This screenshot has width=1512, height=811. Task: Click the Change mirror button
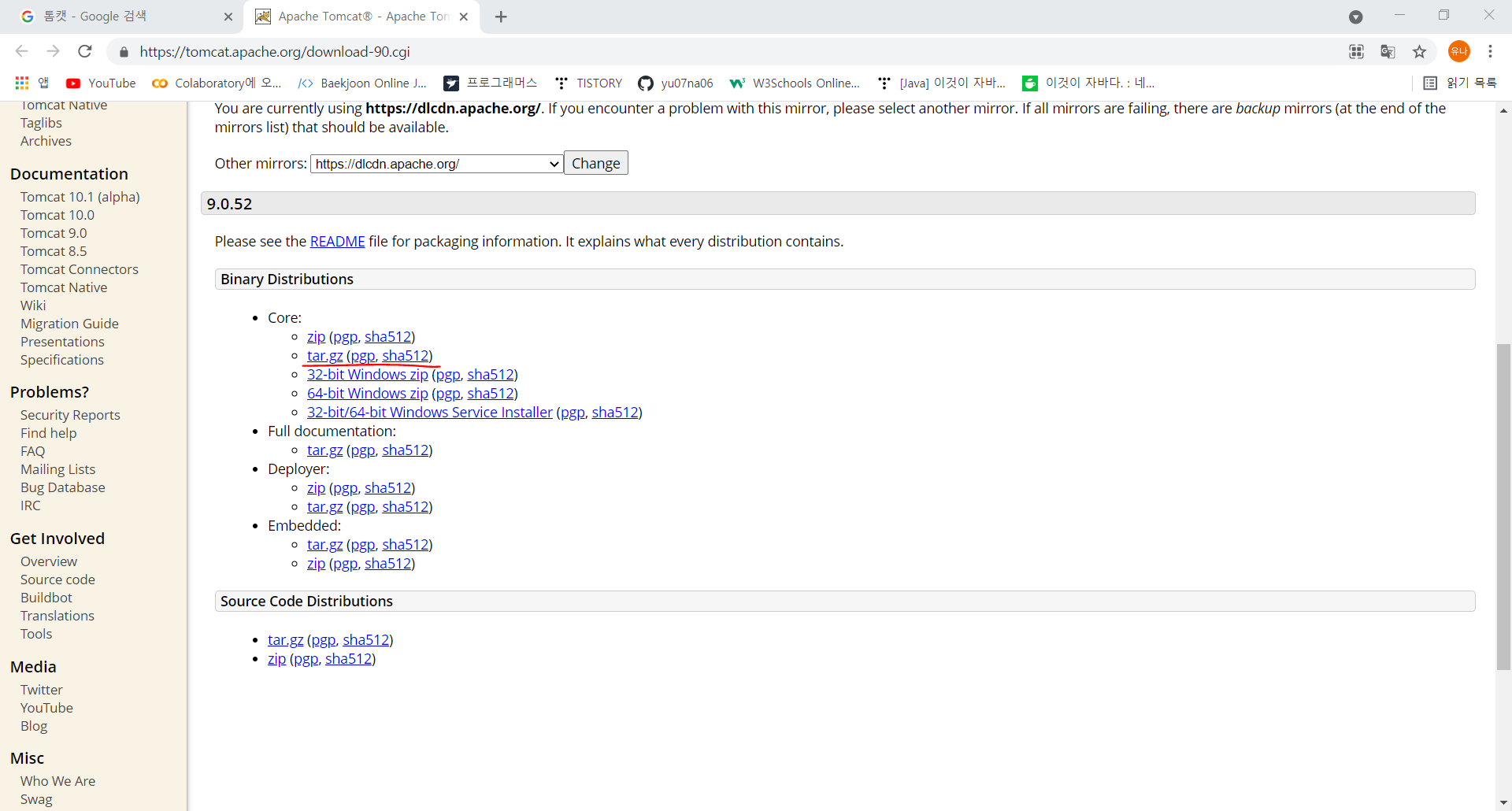(x=596, y=163)
